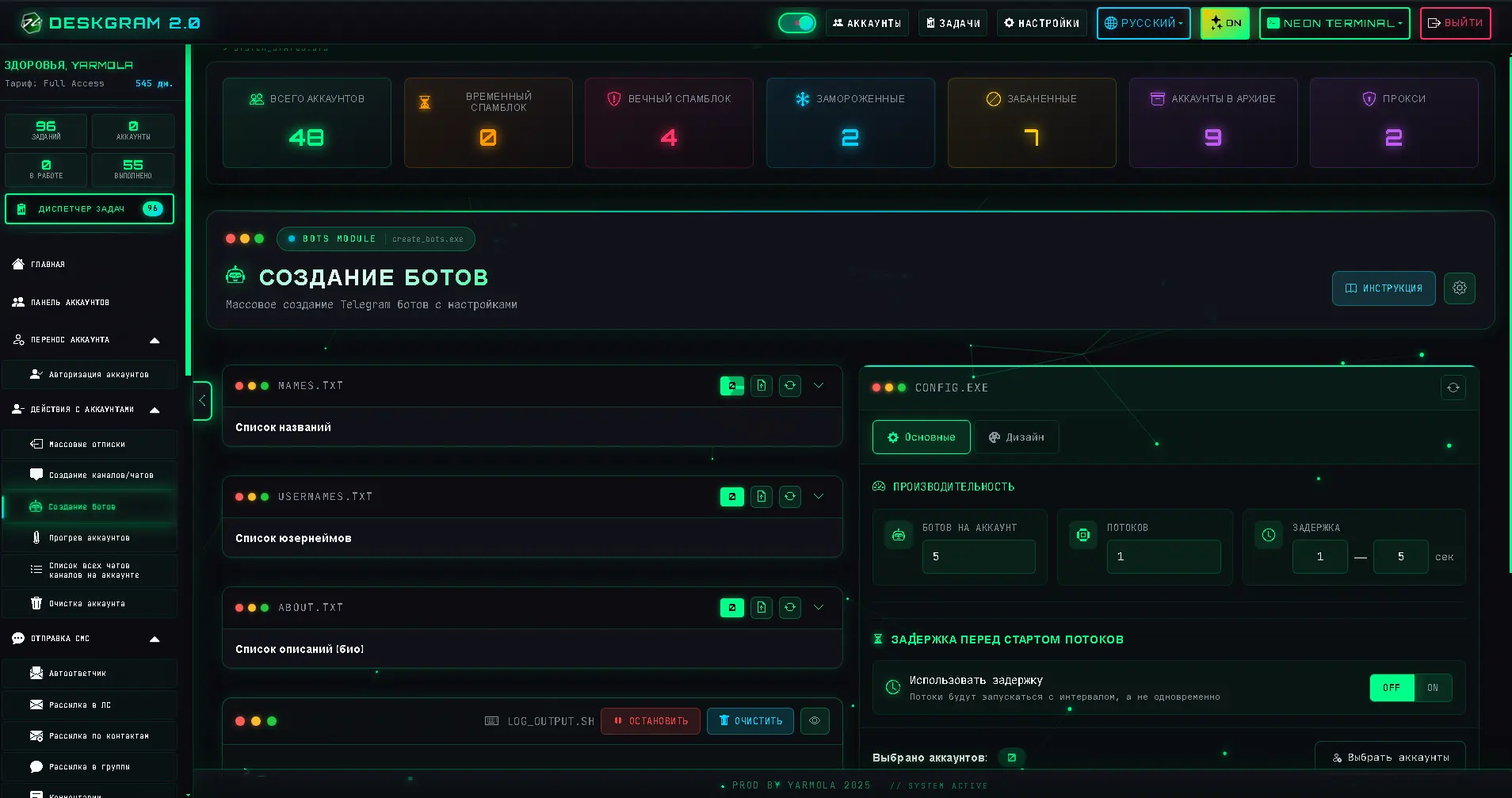Viewport: 1512px width, 798px height.
Task: Toggle the star ON effects button
Action: [1225, 23]
